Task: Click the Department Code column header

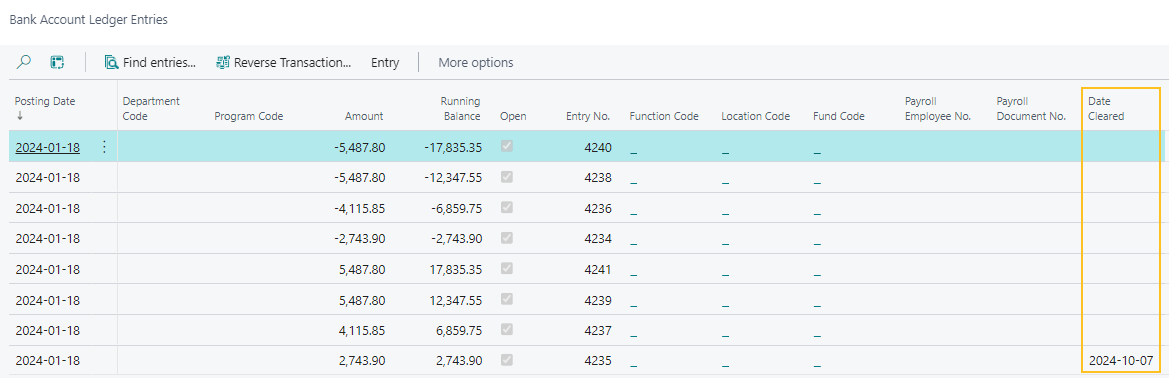Action: pyautogui.click(x=151, y=108)
